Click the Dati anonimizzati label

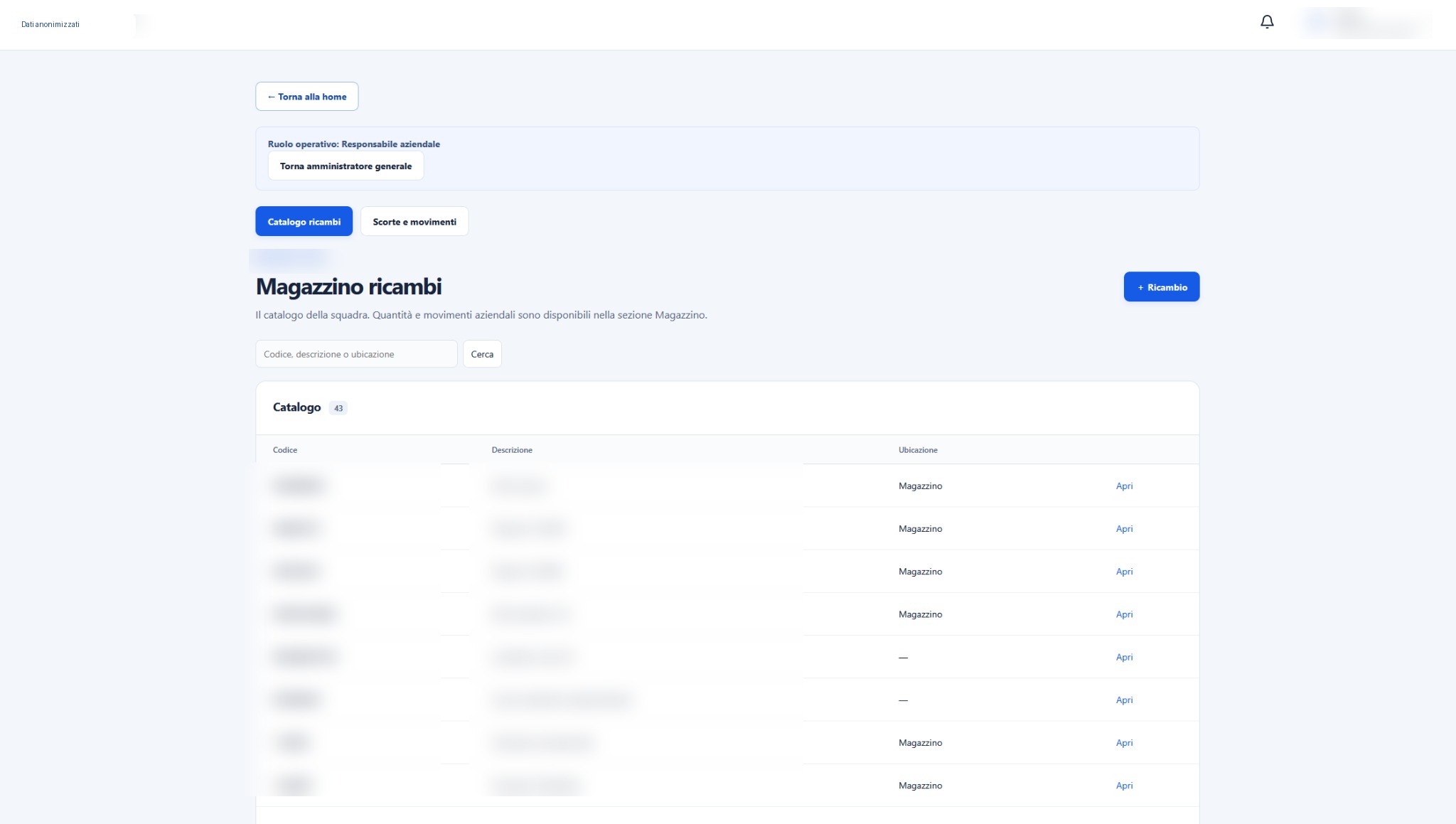click(50, 24)
